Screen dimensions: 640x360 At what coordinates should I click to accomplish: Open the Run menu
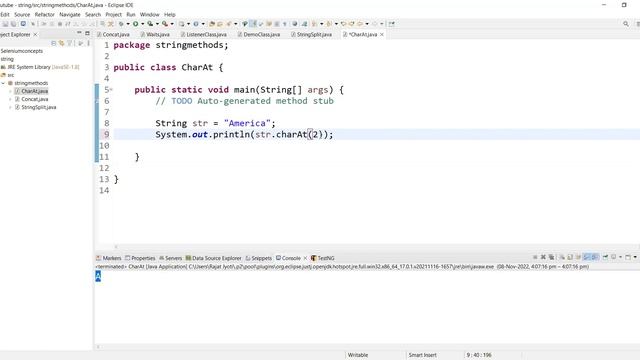pyautogui.click(x=131, y=14)
